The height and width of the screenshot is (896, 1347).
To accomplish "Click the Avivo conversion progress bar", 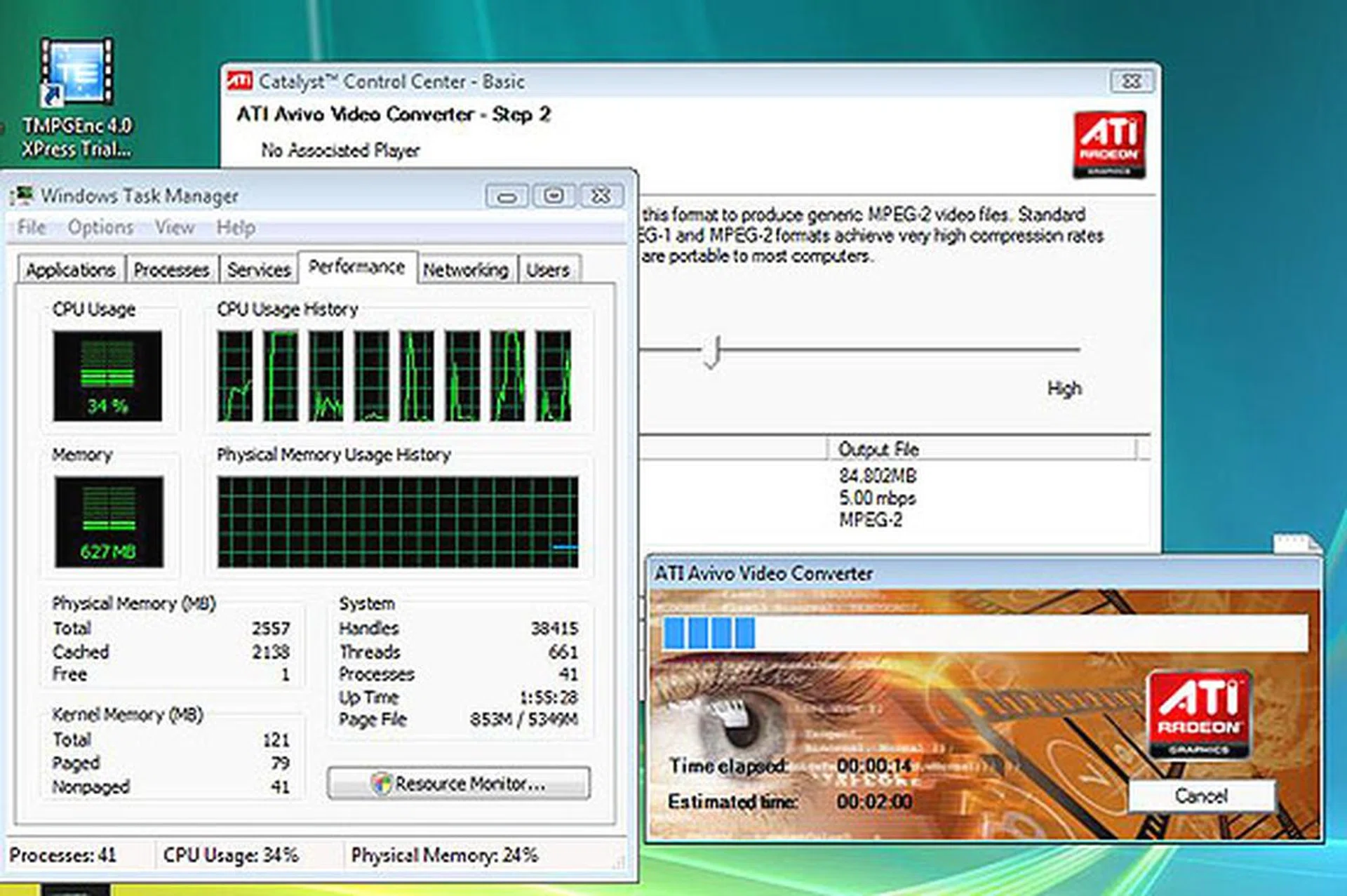I will 985,632.
